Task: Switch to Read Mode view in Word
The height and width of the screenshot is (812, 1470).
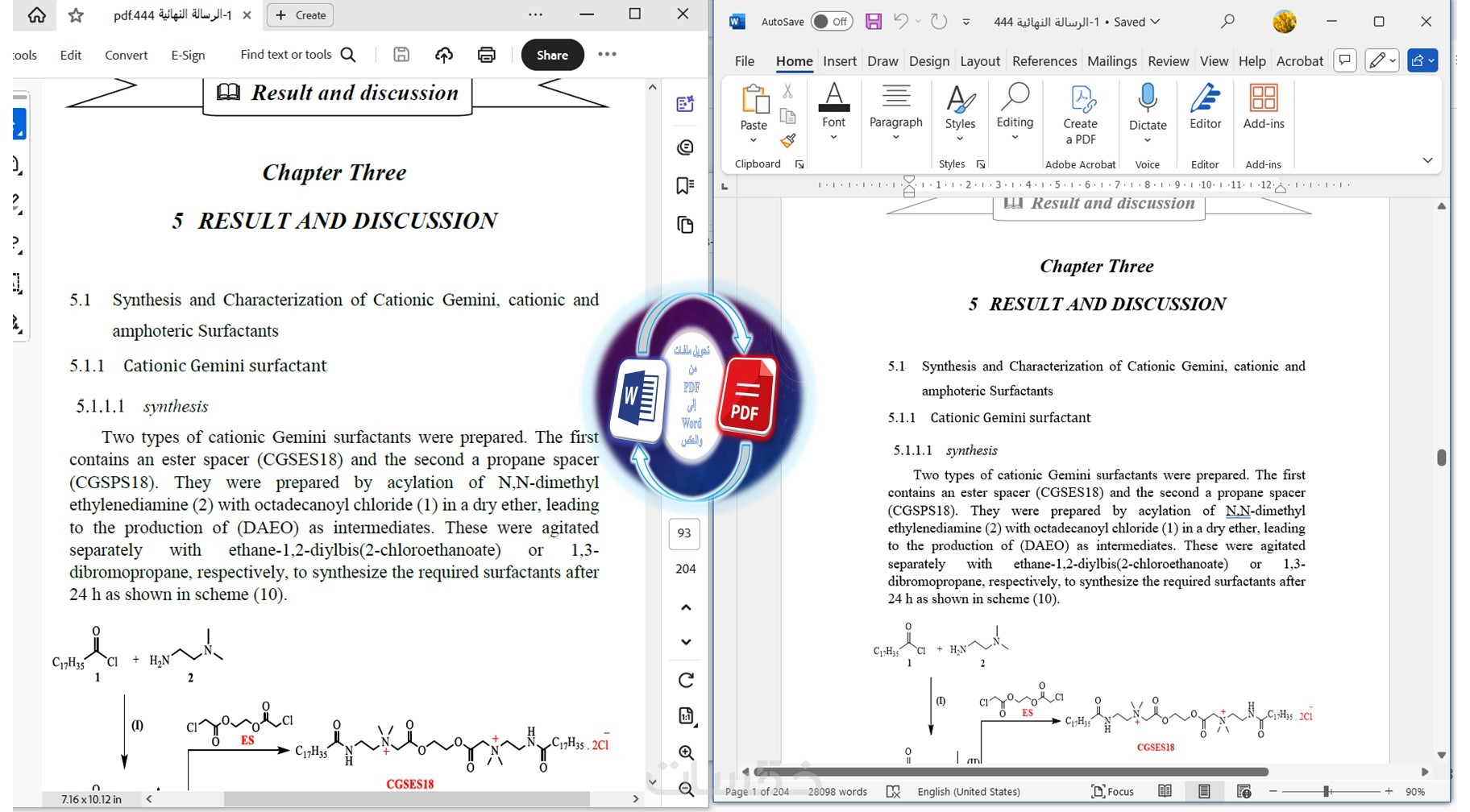Action: [1165, 792]
